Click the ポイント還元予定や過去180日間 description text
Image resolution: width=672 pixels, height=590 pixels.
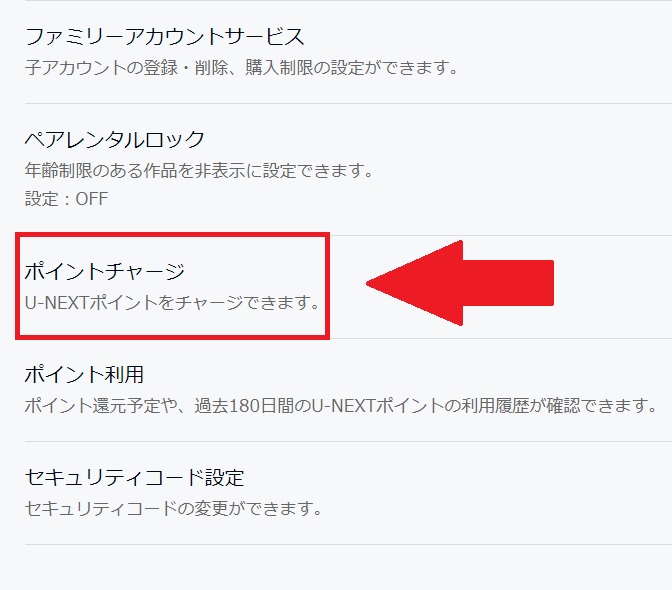coord(341,405)
